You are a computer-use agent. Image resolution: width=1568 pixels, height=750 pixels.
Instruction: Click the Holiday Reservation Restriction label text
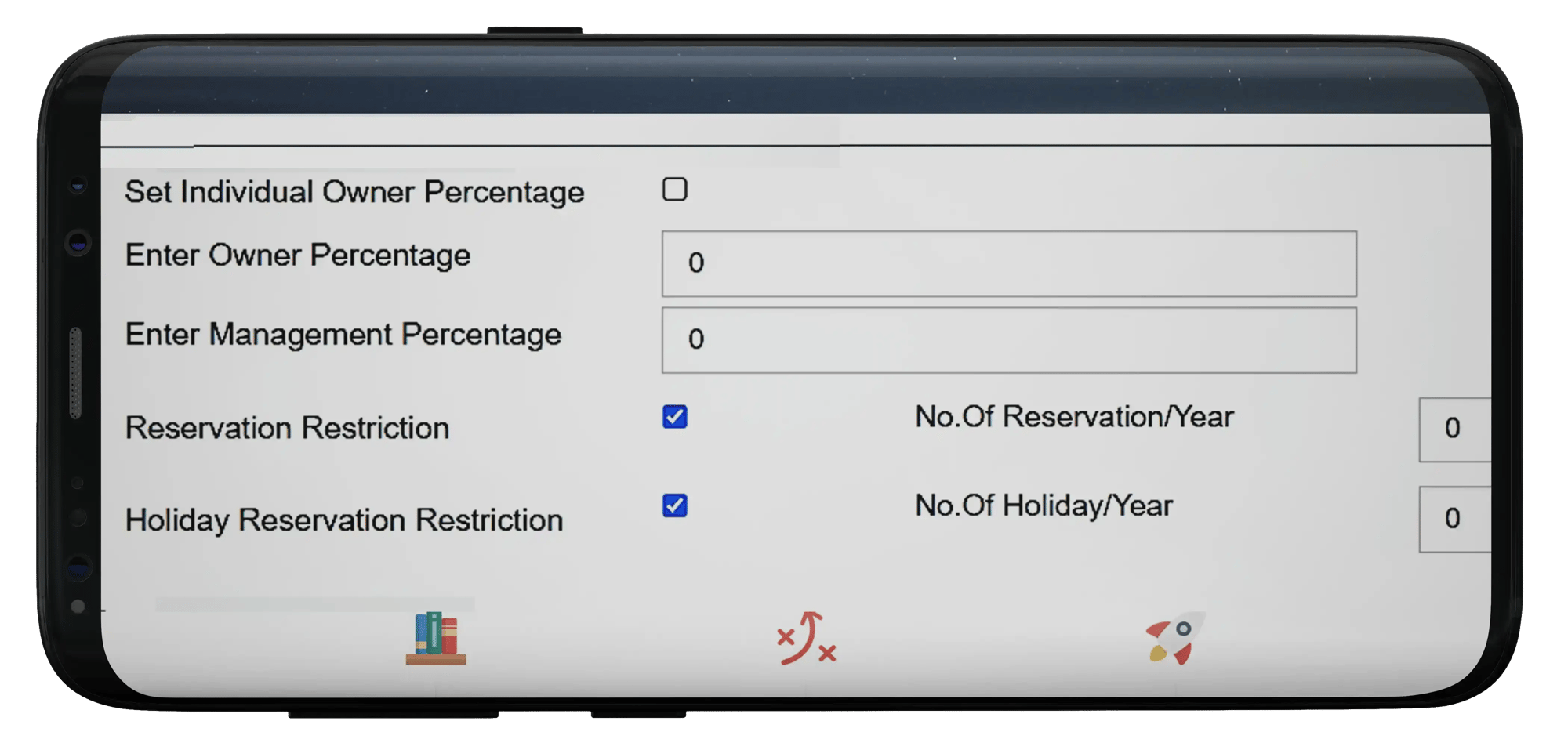[344, 520]
